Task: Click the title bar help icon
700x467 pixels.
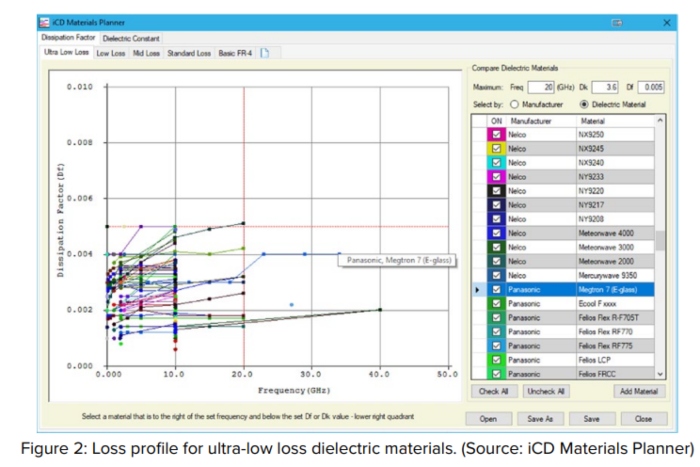Action: tap(617, 23)
